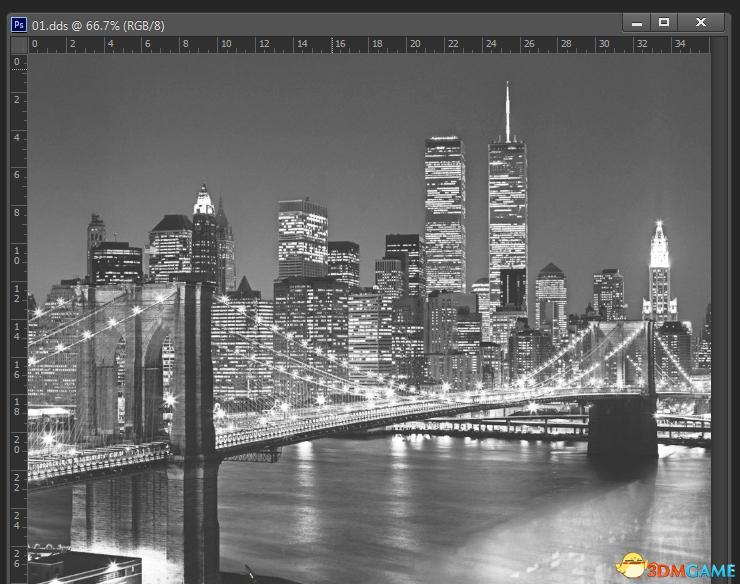Close the 01.dds document window

(x=701, y=22)
